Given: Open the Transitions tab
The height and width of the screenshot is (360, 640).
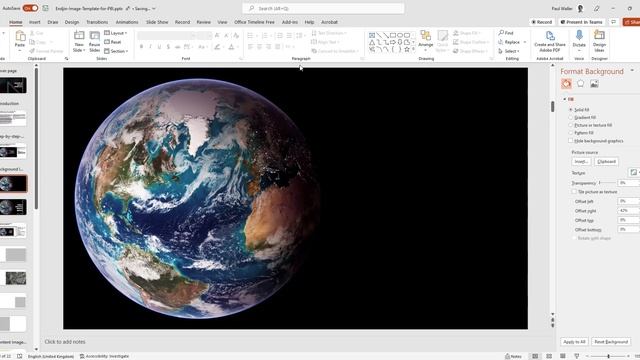Looking at the screenshot, I should 97,22.
